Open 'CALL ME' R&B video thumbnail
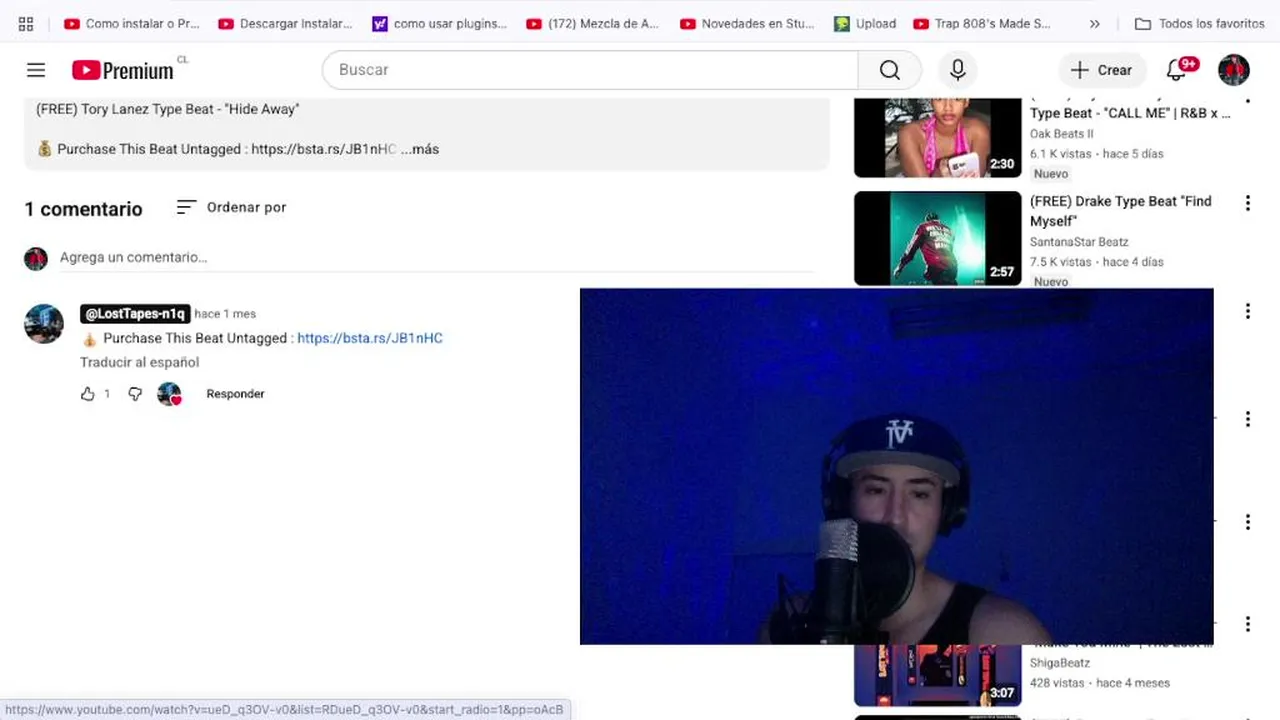 (x=937, y=137)
